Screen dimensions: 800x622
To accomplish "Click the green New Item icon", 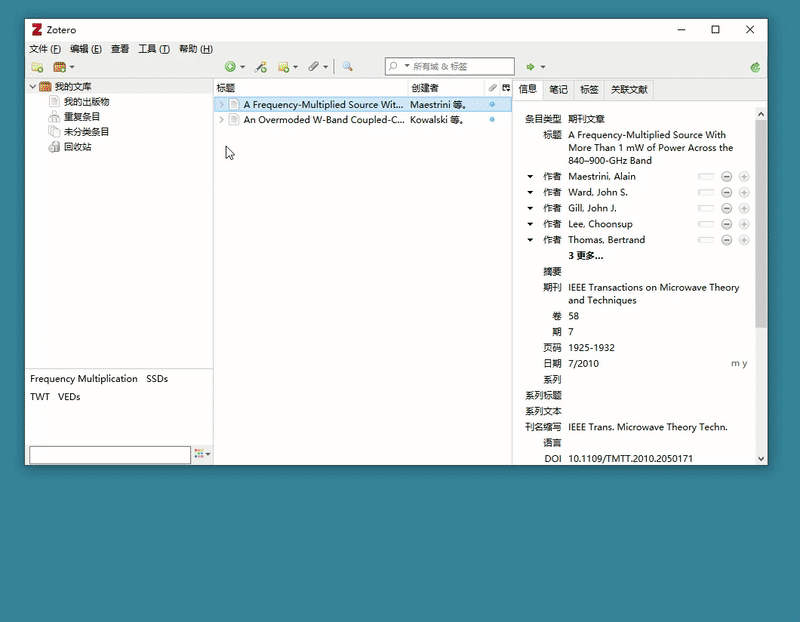I will [x=230, y=67].
